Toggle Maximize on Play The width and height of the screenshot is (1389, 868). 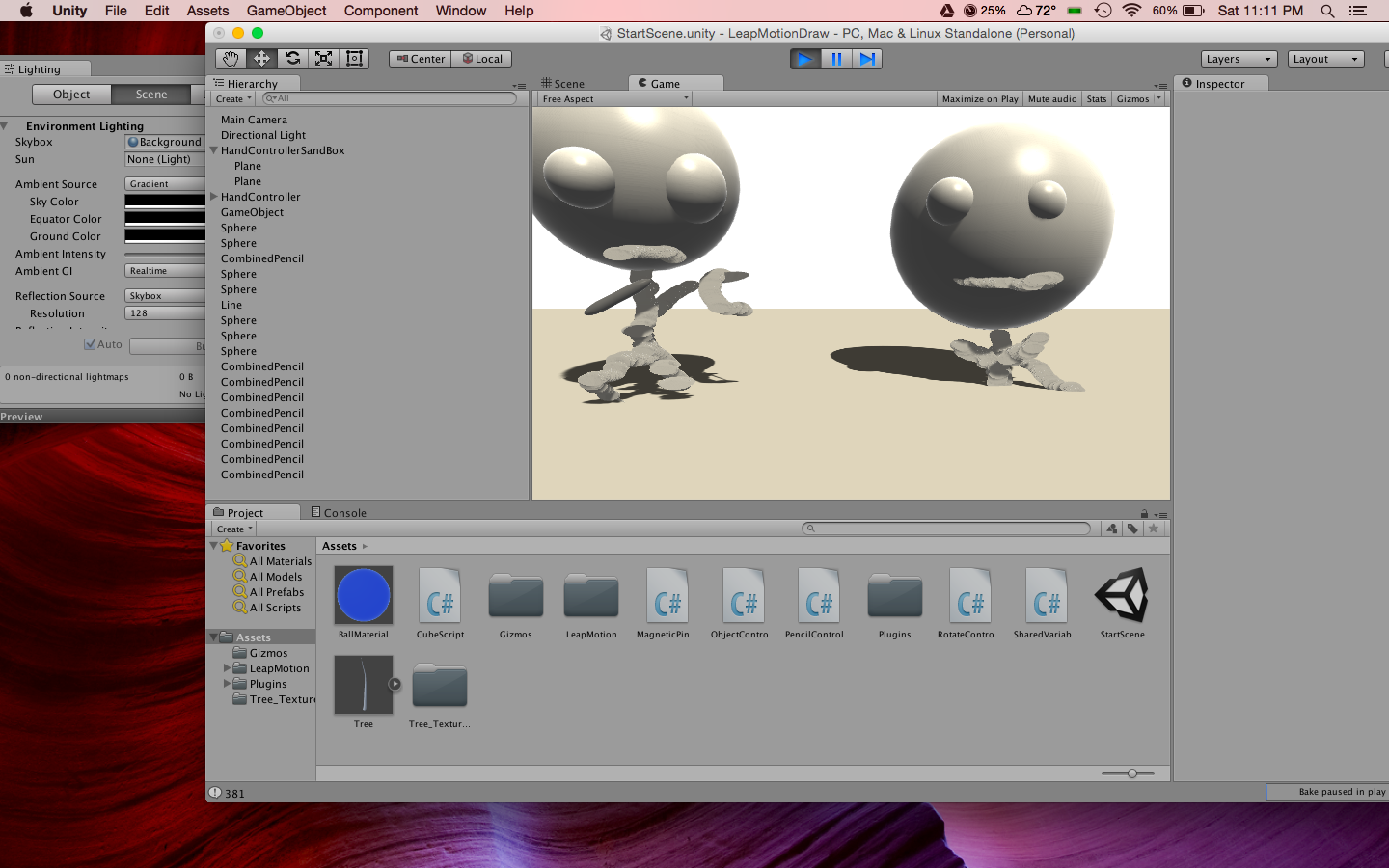point(979,99)
